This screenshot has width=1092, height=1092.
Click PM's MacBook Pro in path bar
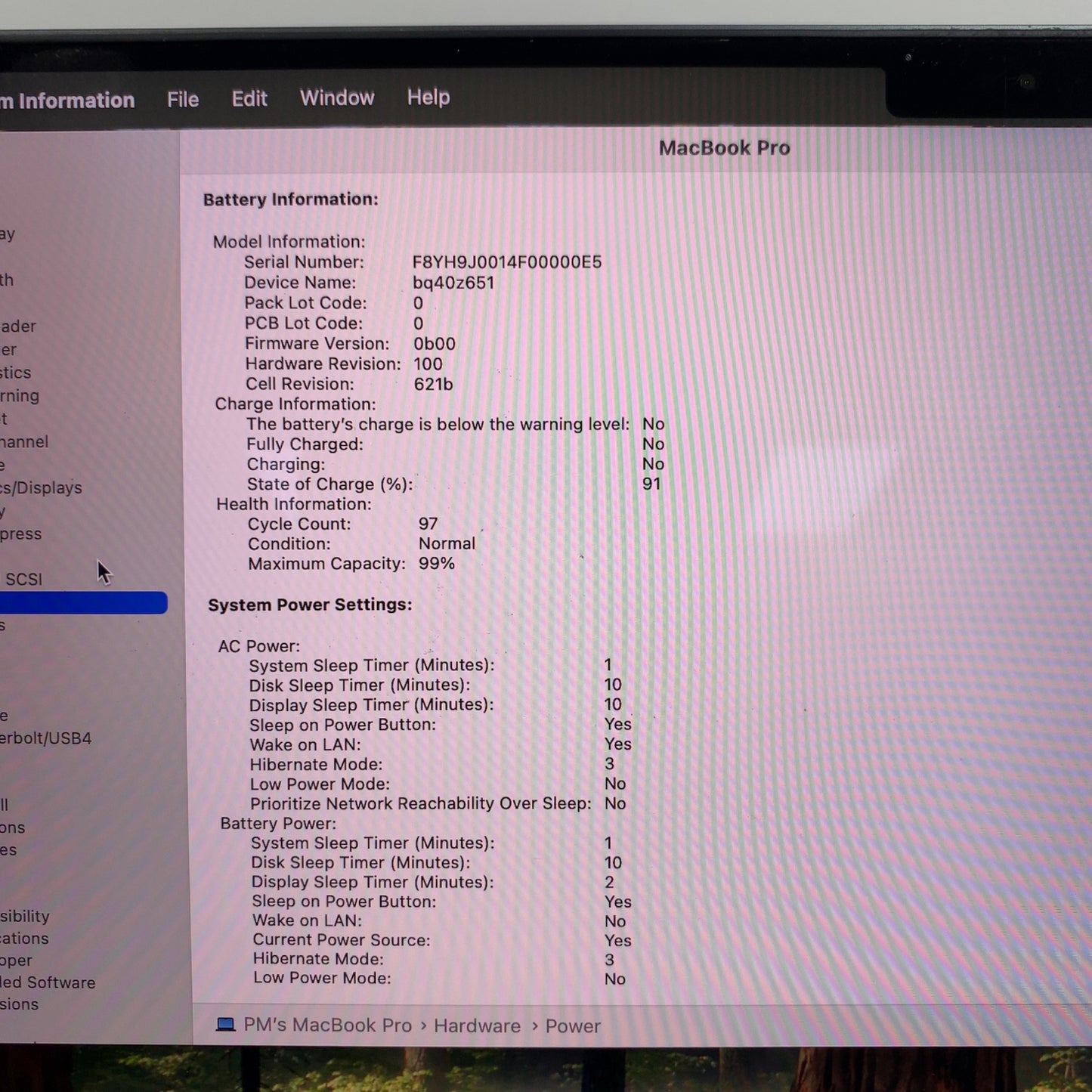327,1025
